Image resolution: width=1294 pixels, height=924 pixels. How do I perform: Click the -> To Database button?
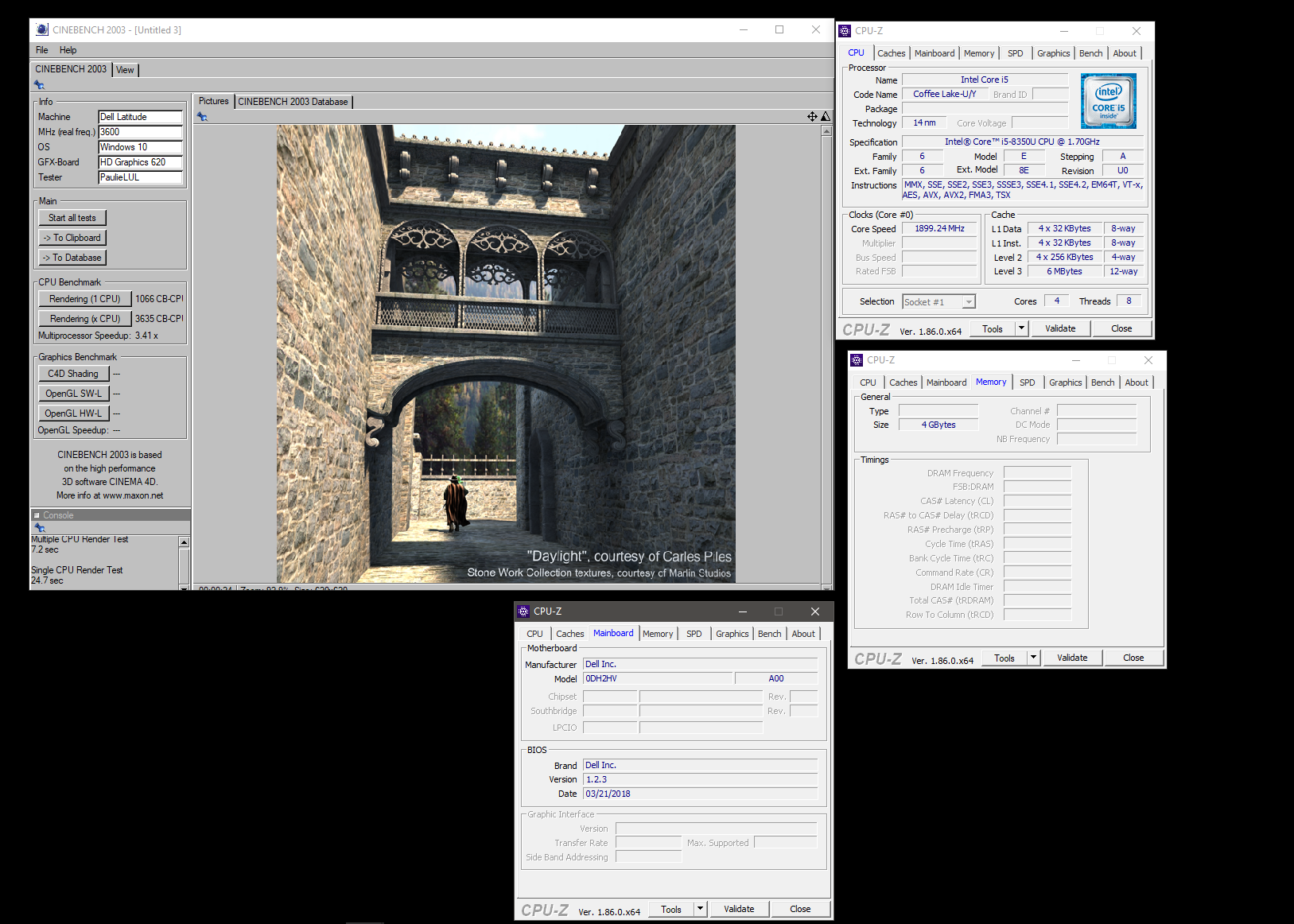(x=72, y=258)
